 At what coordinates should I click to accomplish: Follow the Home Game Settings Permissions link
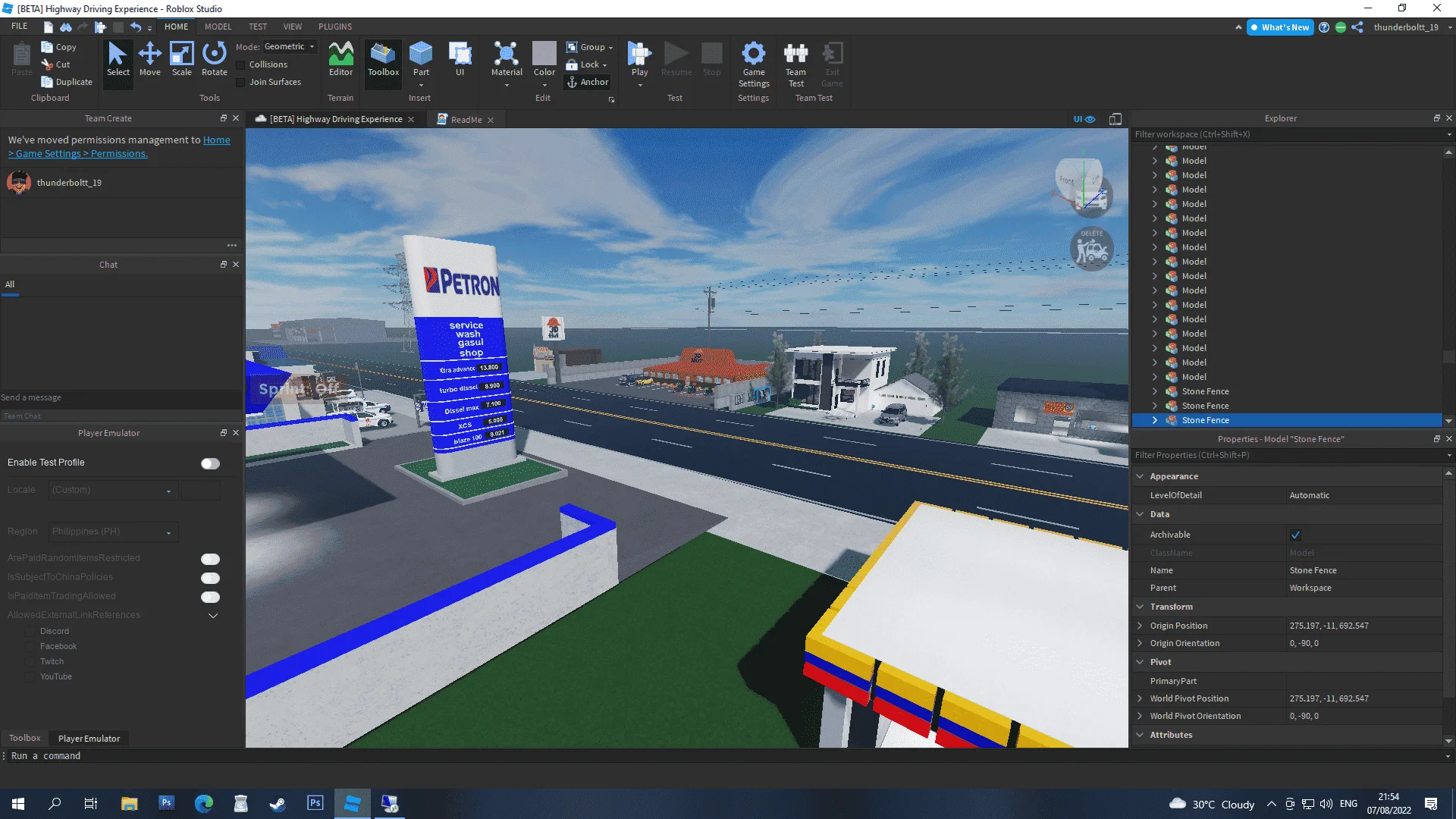(x=119, y=147)
